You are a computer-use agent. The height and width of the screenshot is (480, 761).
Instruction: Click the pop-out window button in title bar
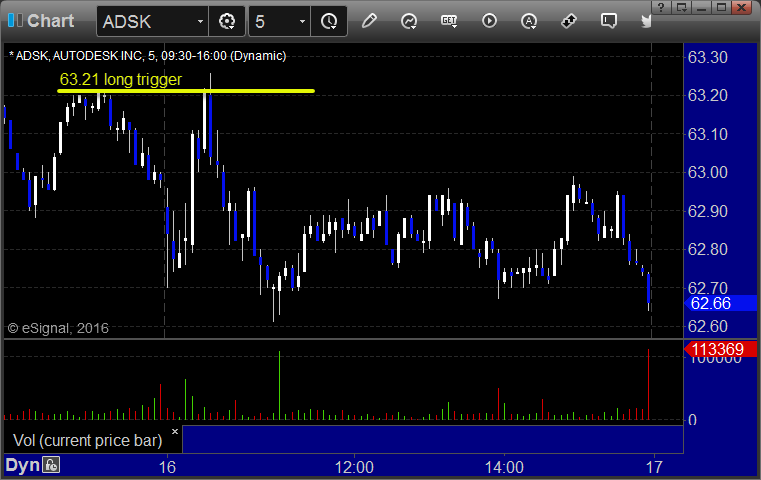[682, 7]
